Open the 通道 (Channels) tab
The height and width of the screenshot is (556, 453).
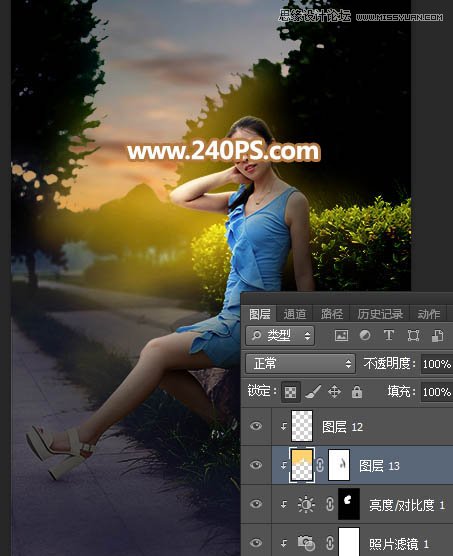click(x=295, y=314)
